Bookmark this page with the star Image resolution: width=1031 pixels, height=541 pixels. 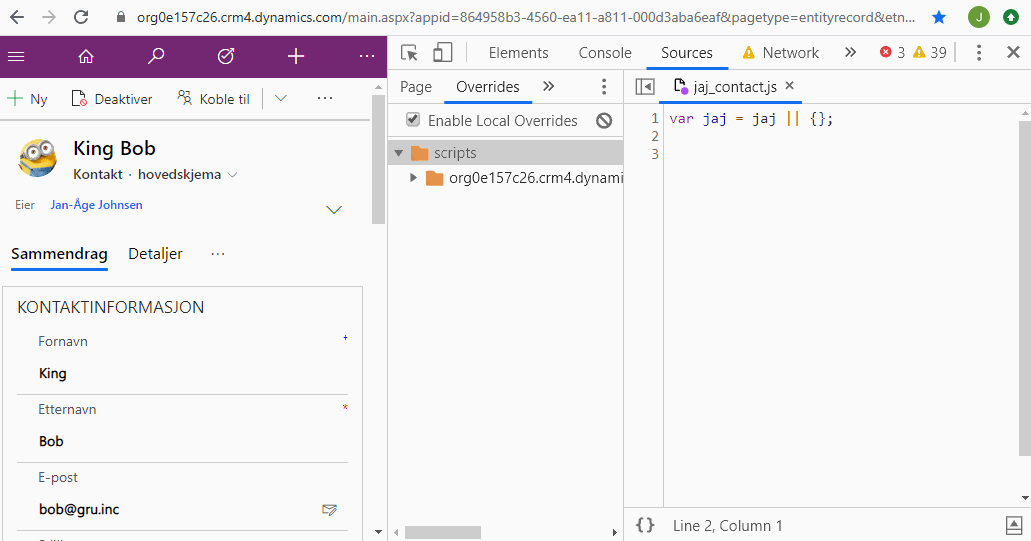point(939,17)
